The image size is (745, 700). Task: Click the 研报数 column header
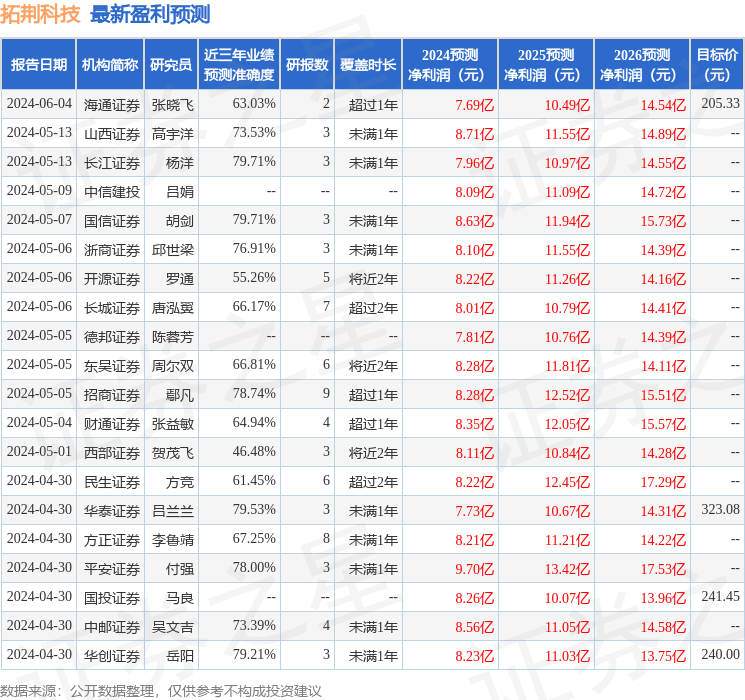coord(307,65)
